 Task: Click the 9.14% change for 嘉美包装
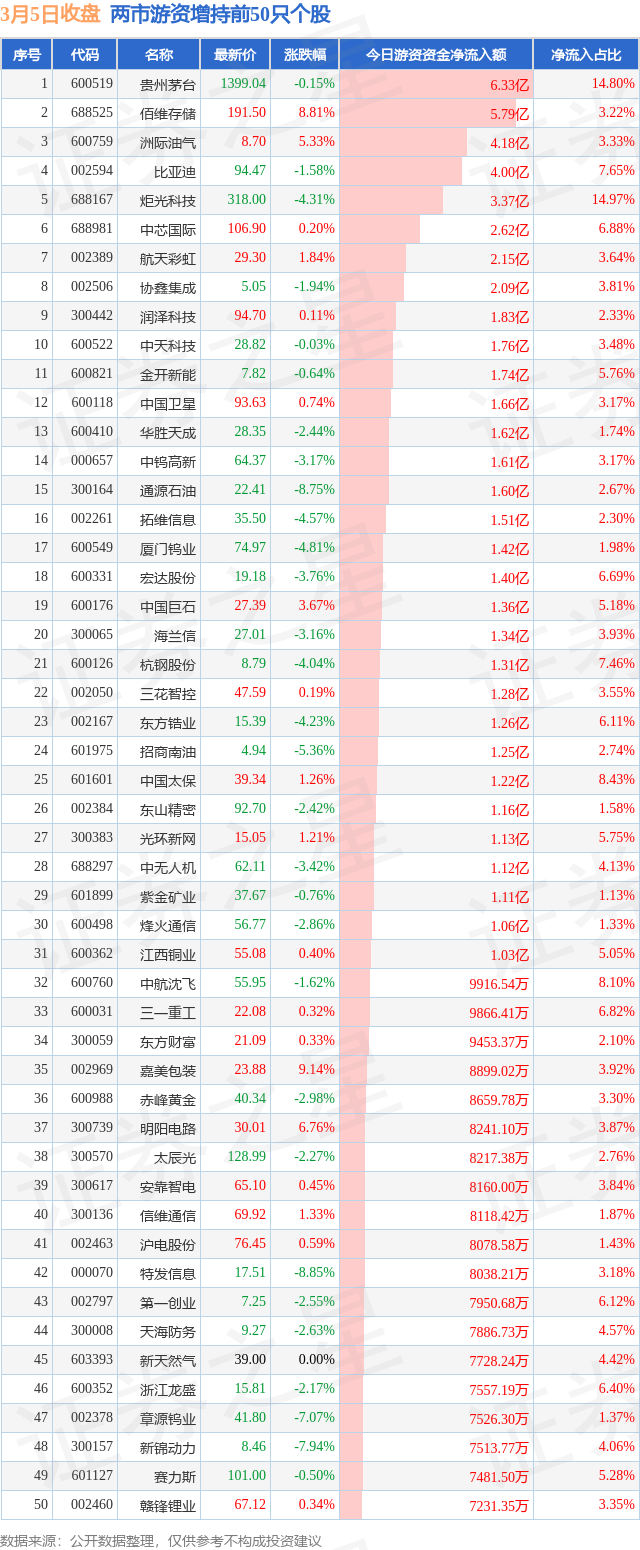(x=316, y=1070)
